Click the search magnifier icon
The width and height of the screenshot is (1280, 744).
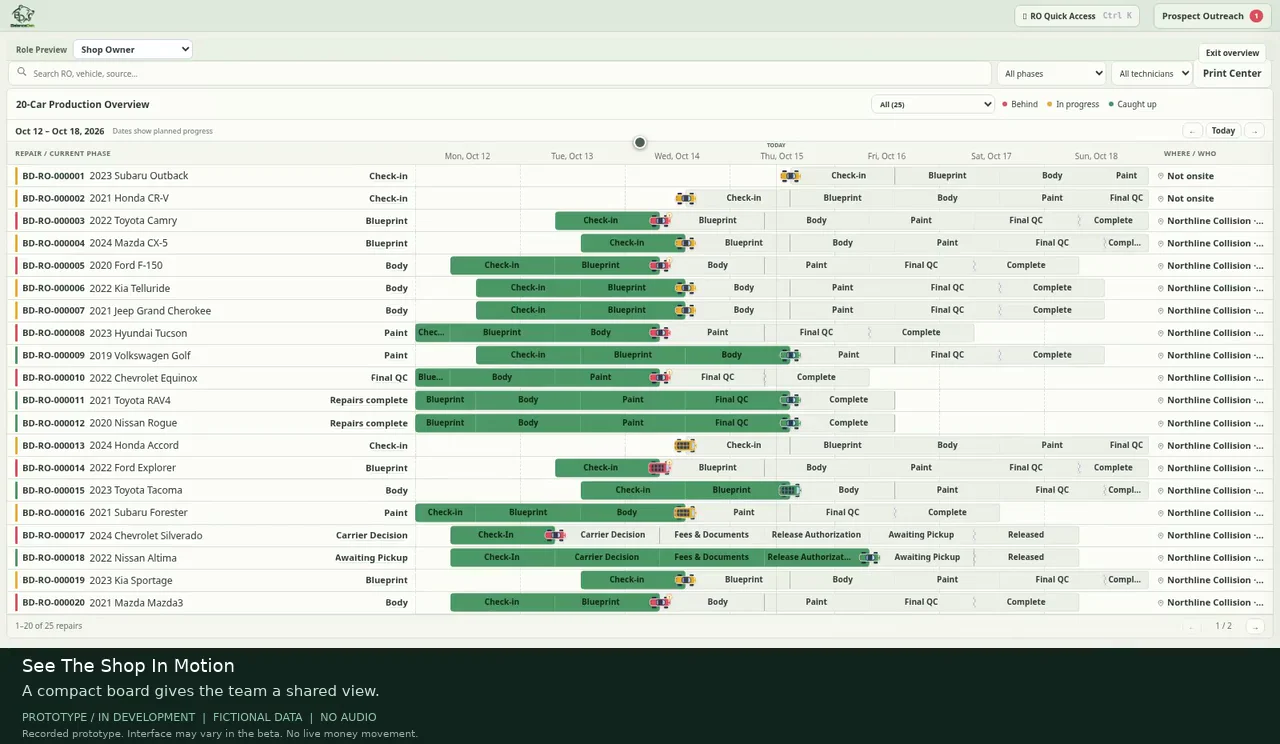pyautogui.click(x=22, y=73)
